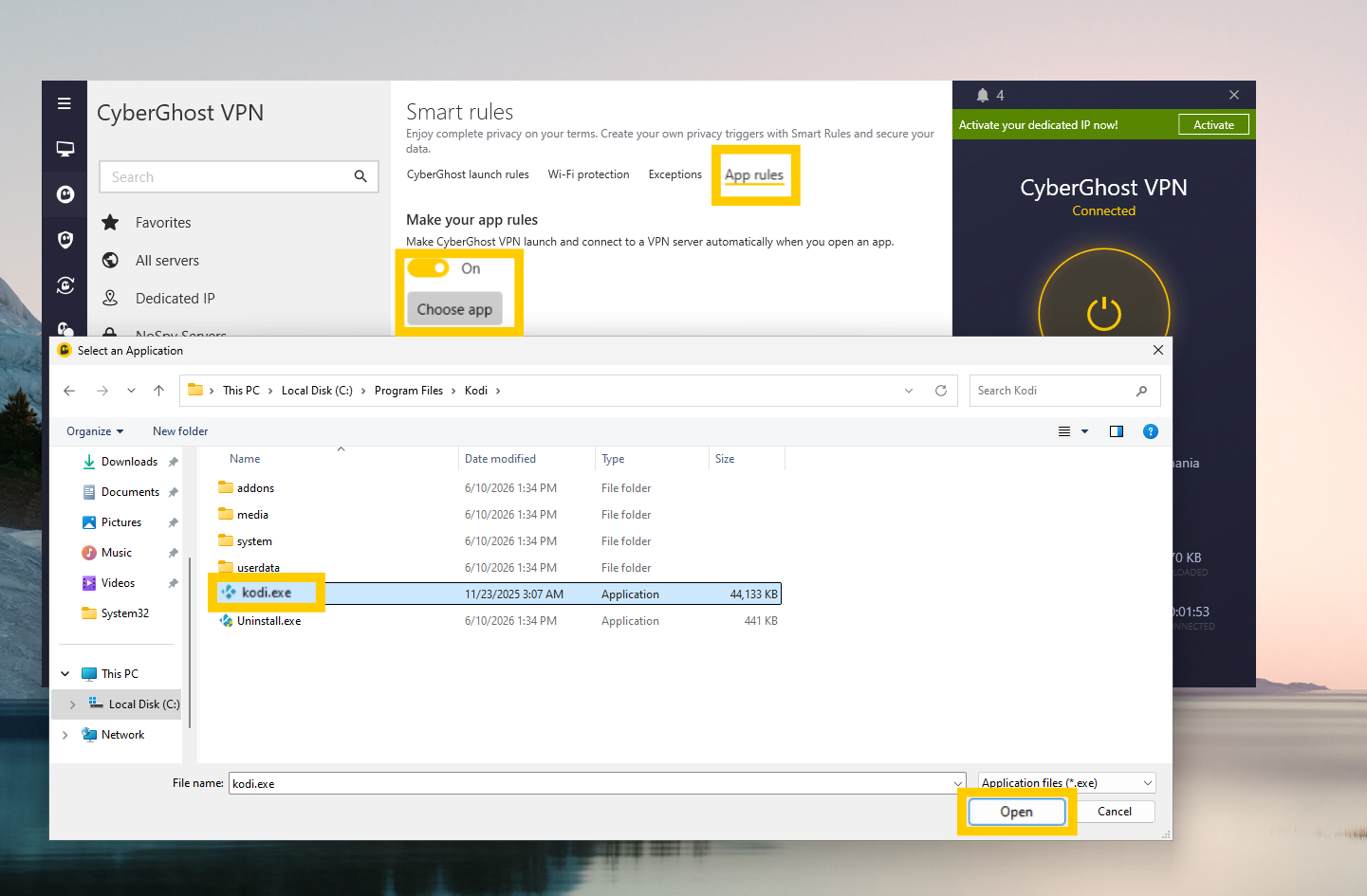
Task: Expand Network tree node
Action: pos(65,735)
